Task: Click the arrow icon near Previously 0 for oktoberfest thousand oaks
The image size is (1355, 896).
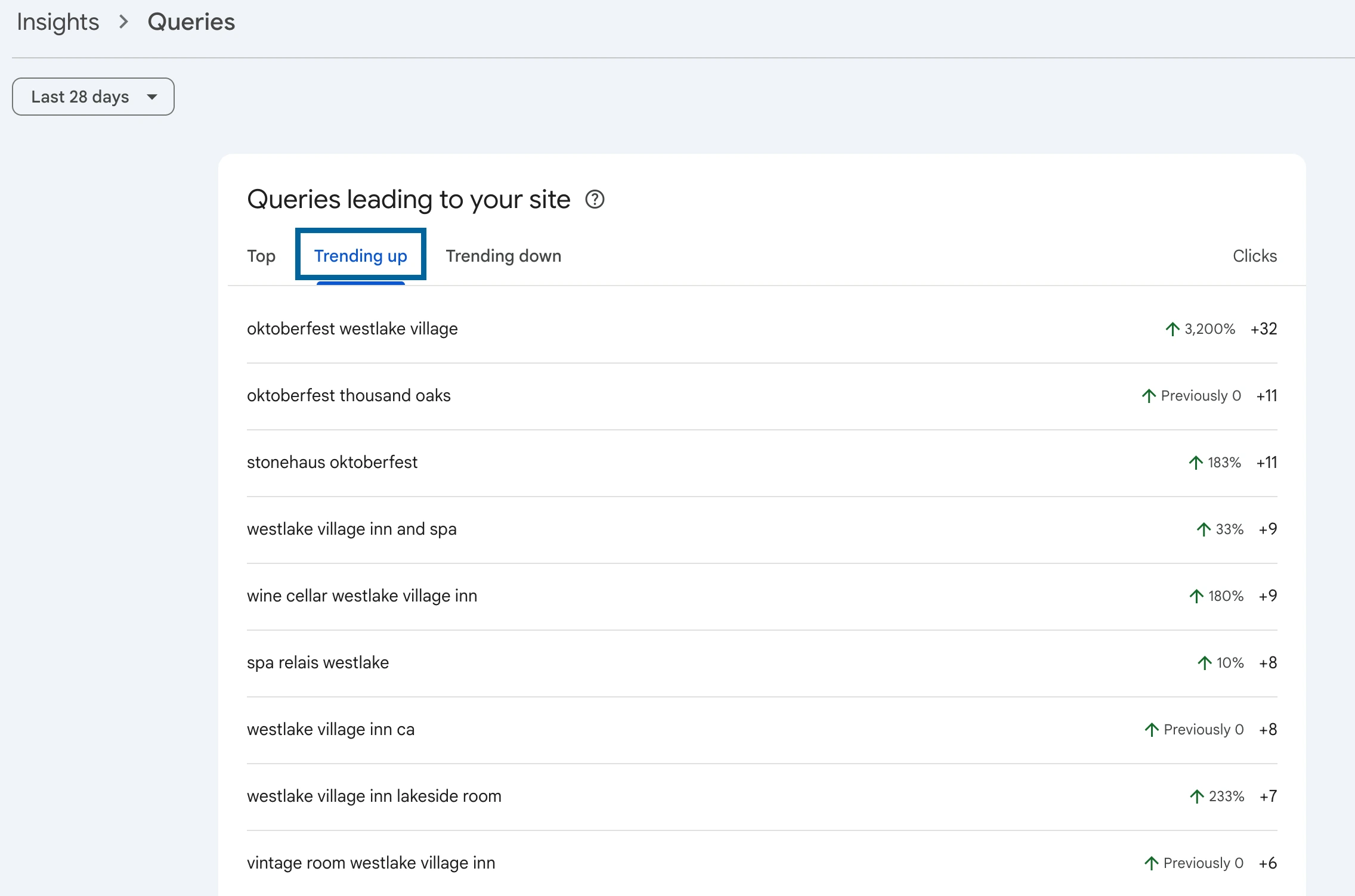Action: [x=1149, y=395]
